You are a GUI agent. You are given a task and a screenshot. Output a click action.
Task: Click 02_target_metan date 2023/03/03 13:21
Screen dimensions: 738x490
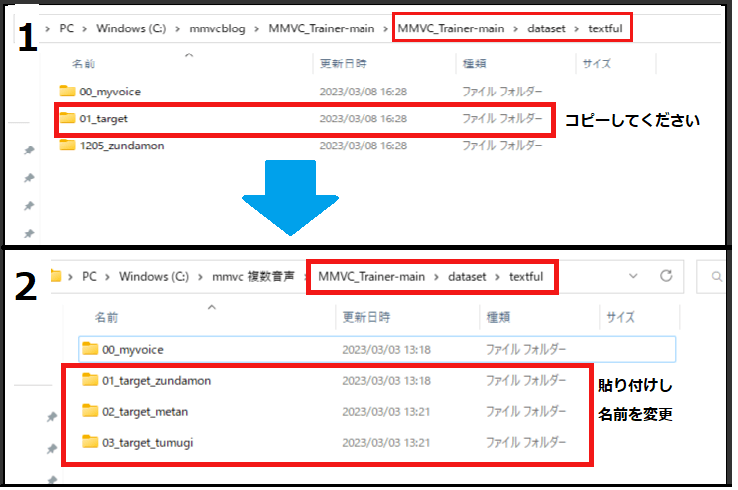pyautogui.click(x=386, y=412)
